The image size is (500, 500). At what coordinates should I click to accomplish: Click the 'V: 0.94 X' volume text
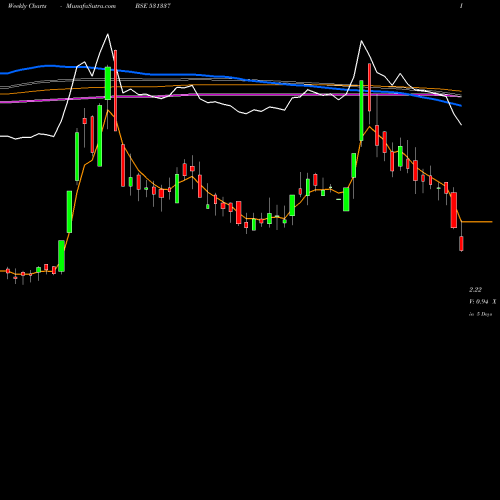tap(482, 302)
